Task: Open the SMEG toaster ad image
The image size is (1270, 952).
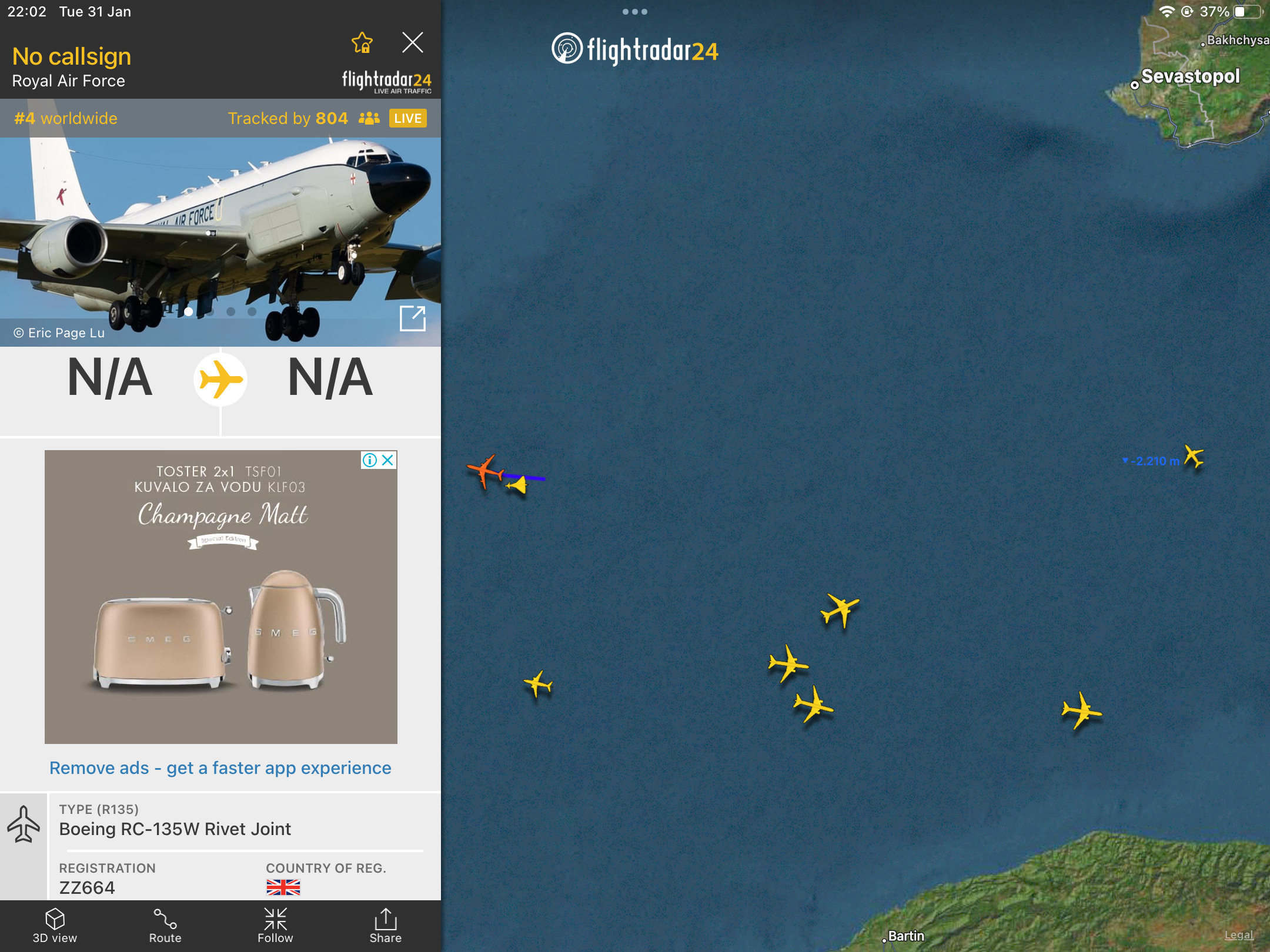Action: point(221,597)
